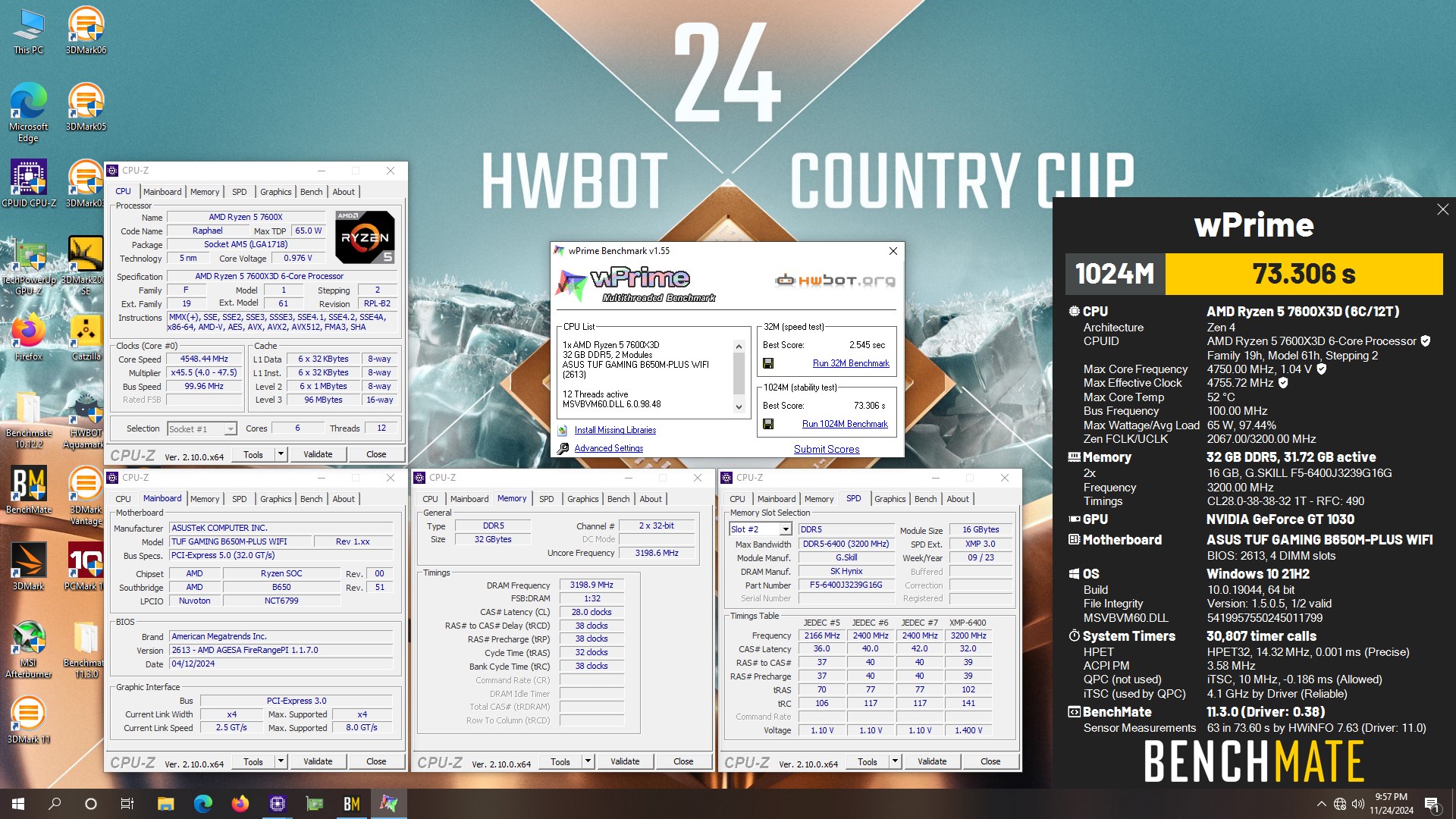Open Advanced Settings link in wPrime

[608, 448]
